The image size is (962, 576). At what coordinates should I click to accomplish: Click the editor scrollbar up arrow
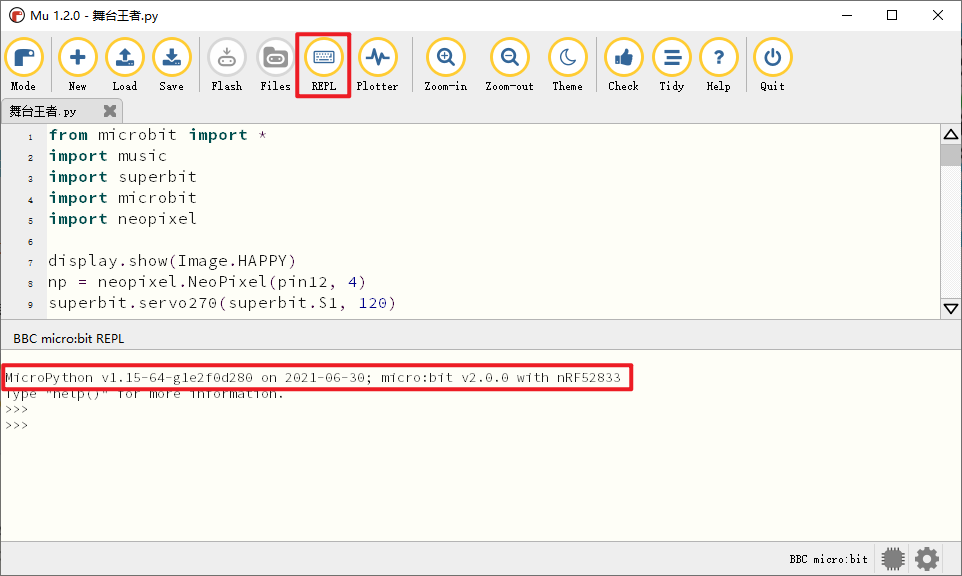[x=951, y=134]
